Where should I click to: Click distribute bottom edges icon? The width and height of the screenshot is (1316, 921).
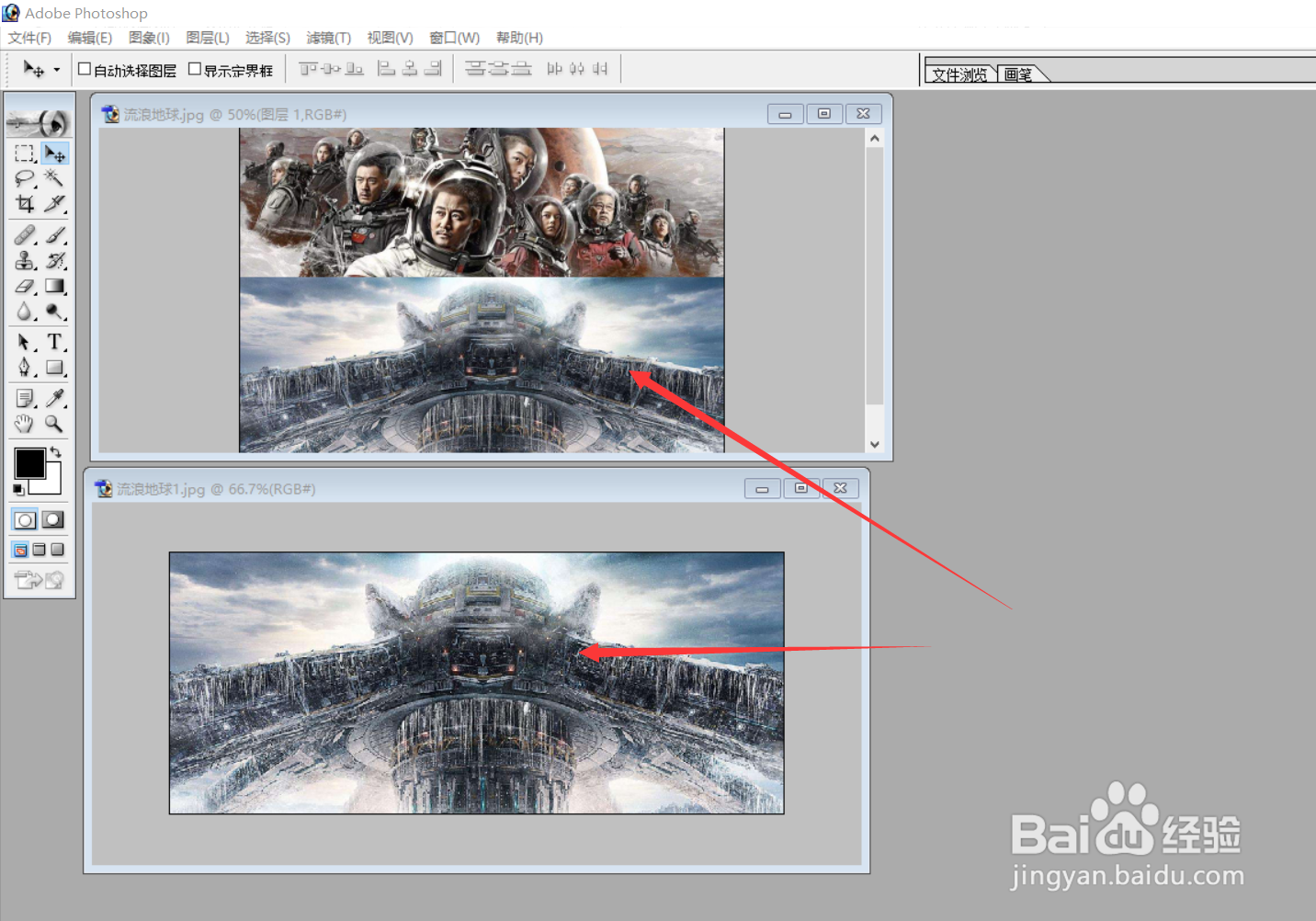[x=521, y=69]
